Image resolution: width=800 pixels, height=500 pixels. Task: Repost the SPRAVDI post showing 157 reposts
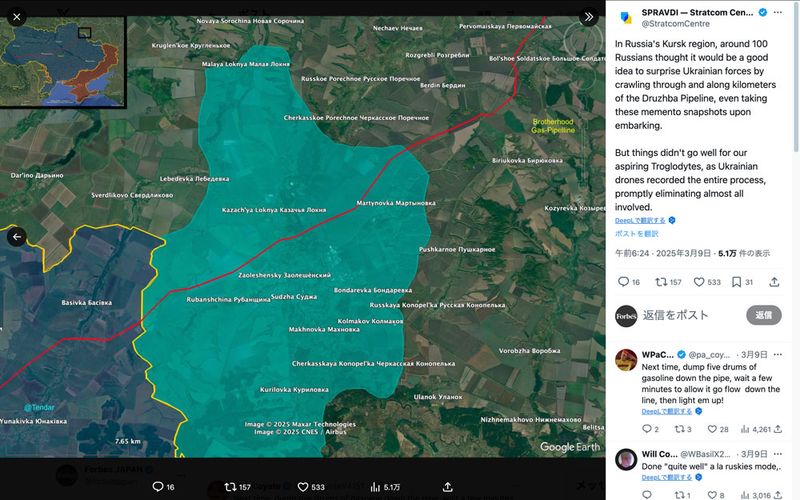(x=661, y=282)
